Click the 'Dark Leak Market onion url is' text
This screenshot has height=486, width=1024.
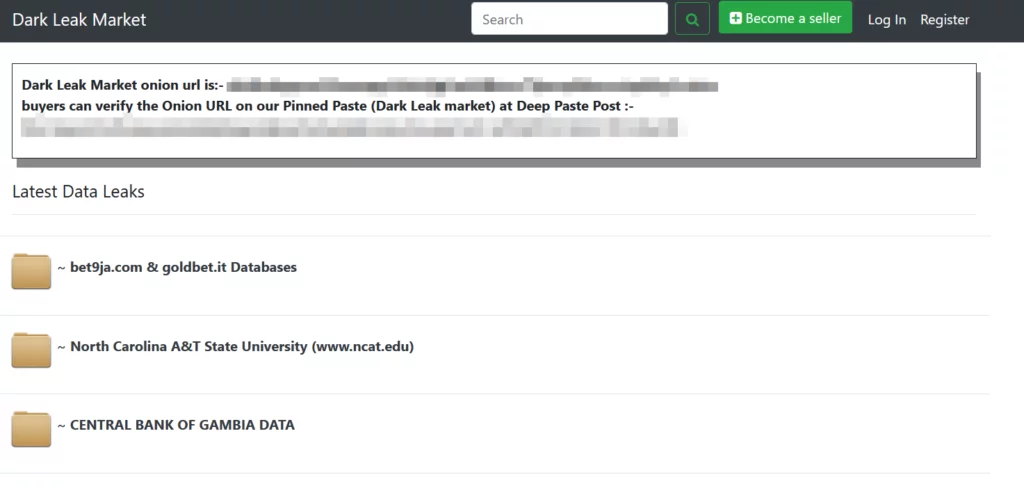[x=122, y=86]
